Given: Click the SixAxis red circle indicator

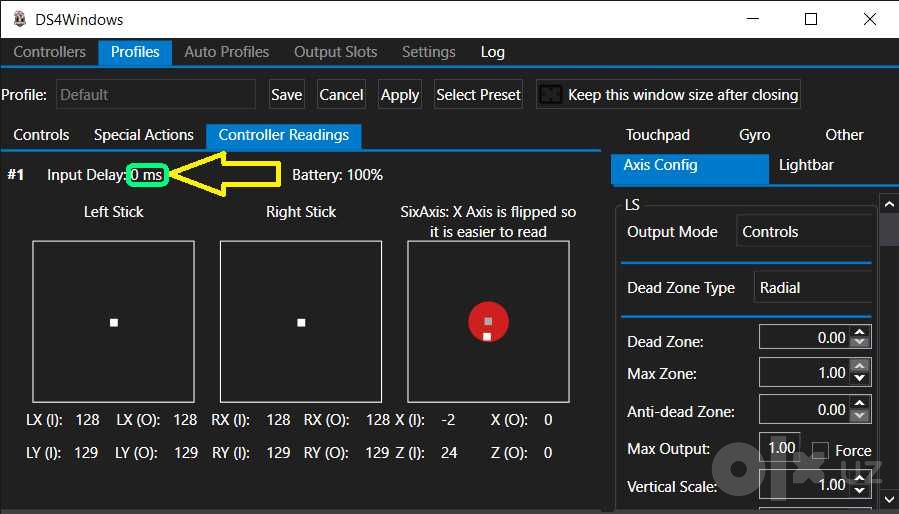Looking at the screenshot, I should point(488,322).
